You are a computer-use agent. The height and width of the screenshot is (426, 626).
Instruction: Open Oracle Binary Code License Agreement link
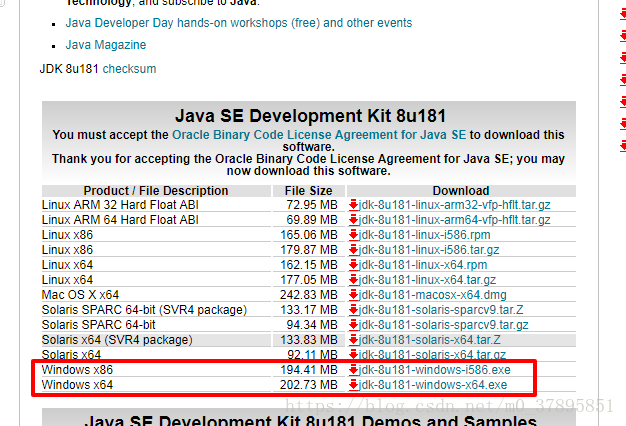pyautogui.click(x=319, y=135)
